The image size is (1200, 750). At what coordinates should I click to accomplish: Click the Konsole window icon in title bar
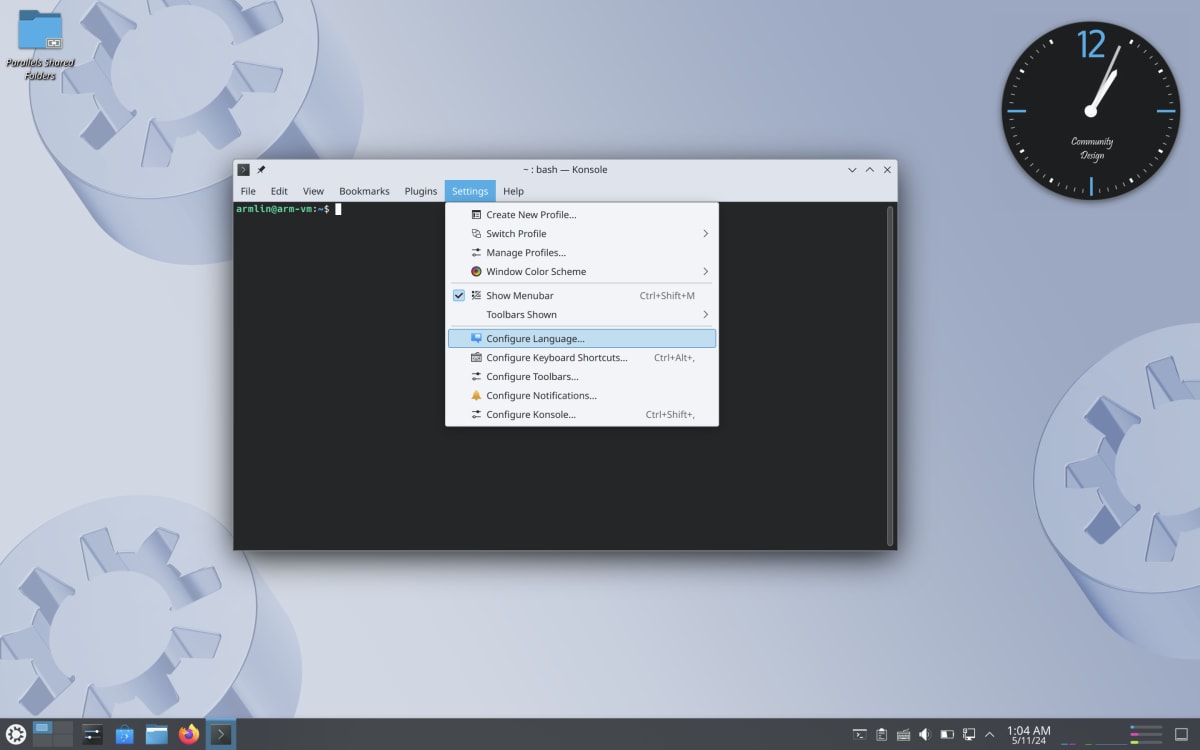pos(243,170)
